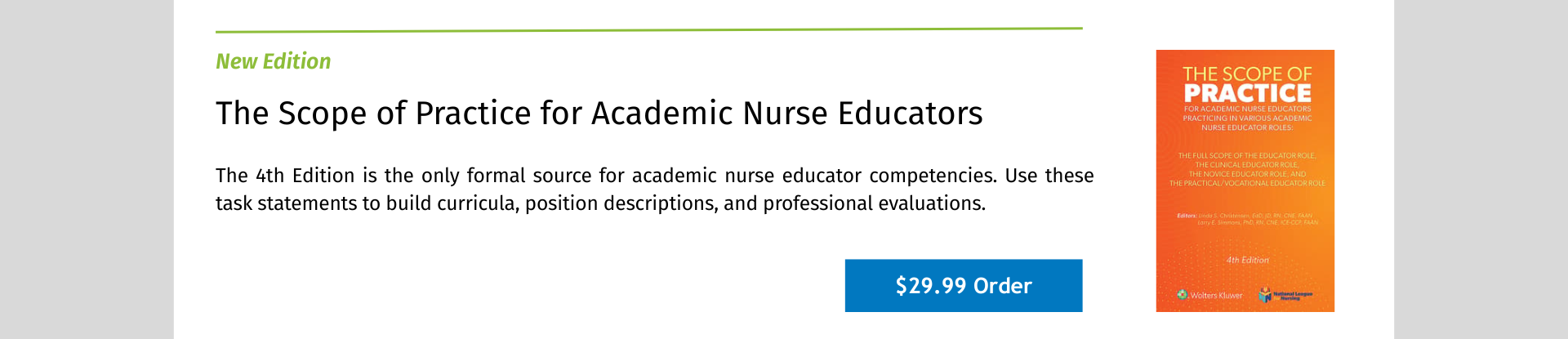Click "The 4th Edition" in the description

click(285, 176)
